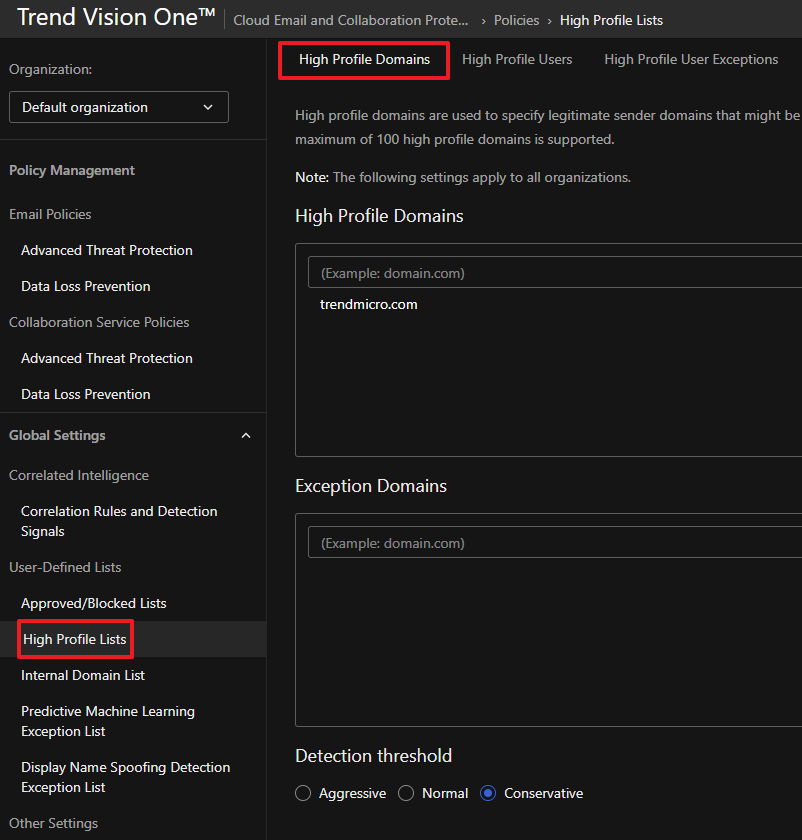The width and height of the screenshot is (802, 840).
Task: Switch to High Profile Users tab
Action: click(517, 60)
